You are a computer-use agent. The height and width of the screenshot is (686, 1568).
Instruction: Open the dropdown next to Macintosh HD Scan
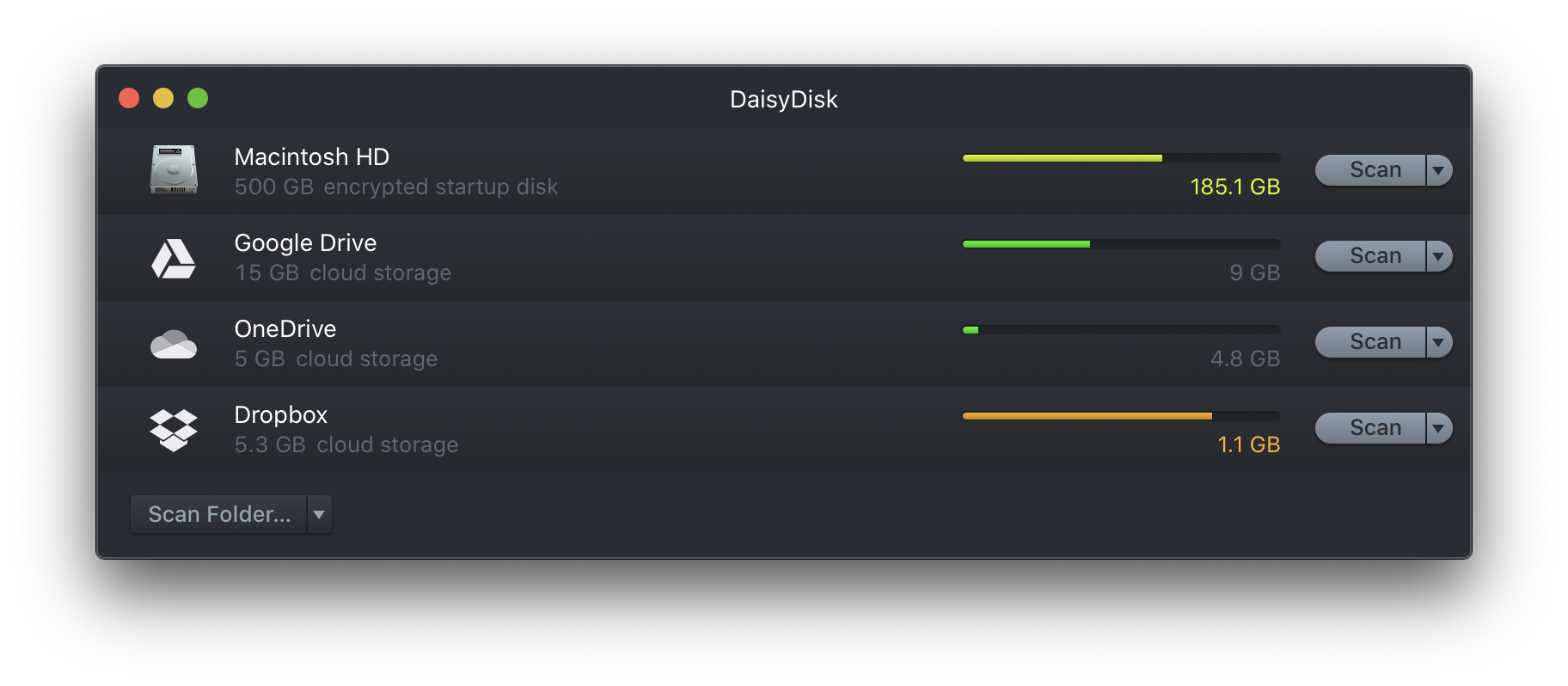[1438, 170]
